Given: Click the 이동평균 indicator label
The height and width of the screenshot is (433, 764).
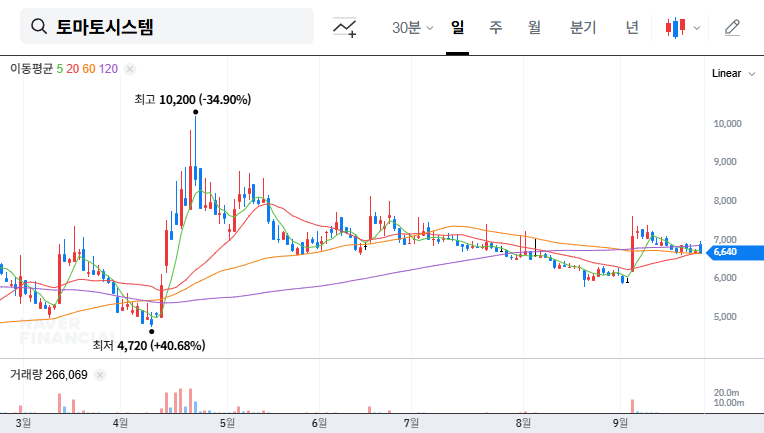Looking at the screenshot, I should tap(31, 69).
